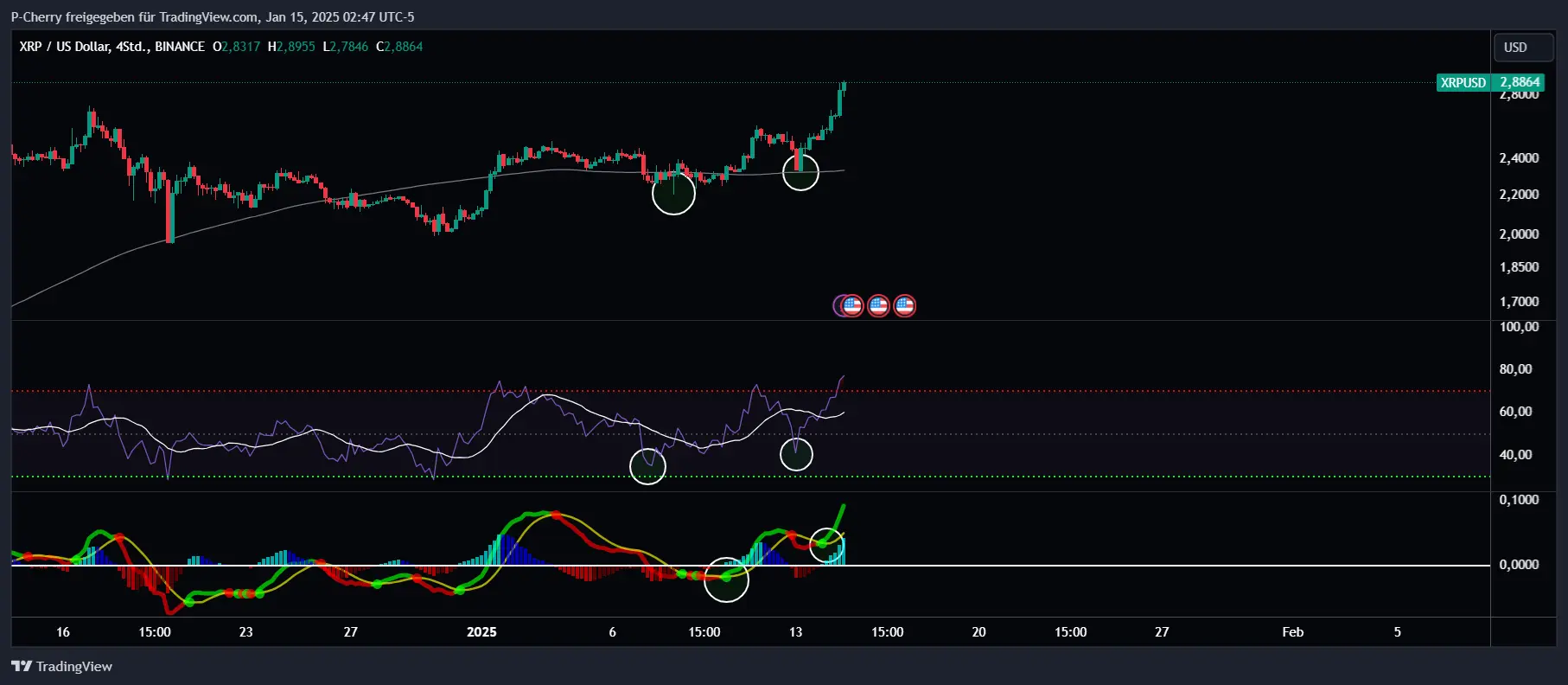Click the P-Cherry TradingView.com header text
Screen dimensions: 1568x685
point(213,16)
